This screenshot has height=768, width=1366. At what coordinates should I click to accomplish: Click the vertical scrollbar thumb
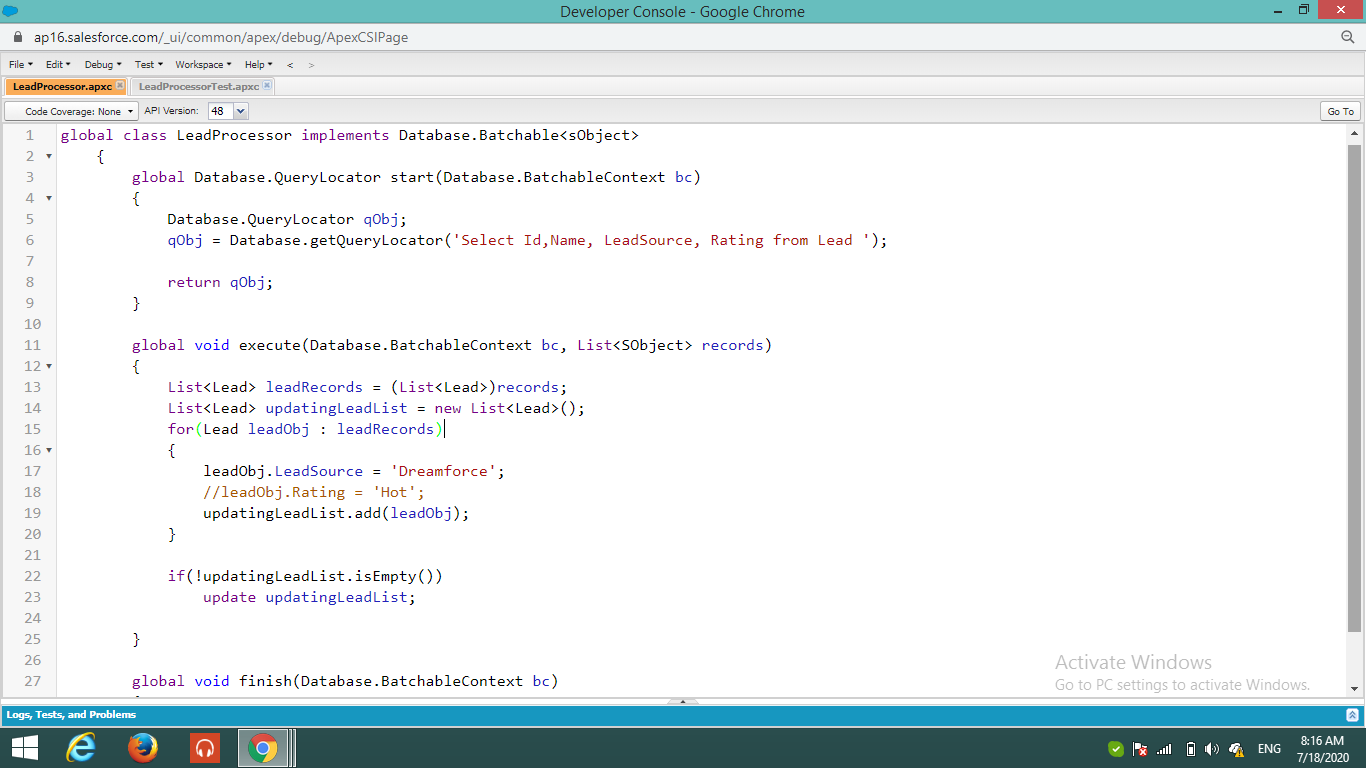tap(1355, 388)
